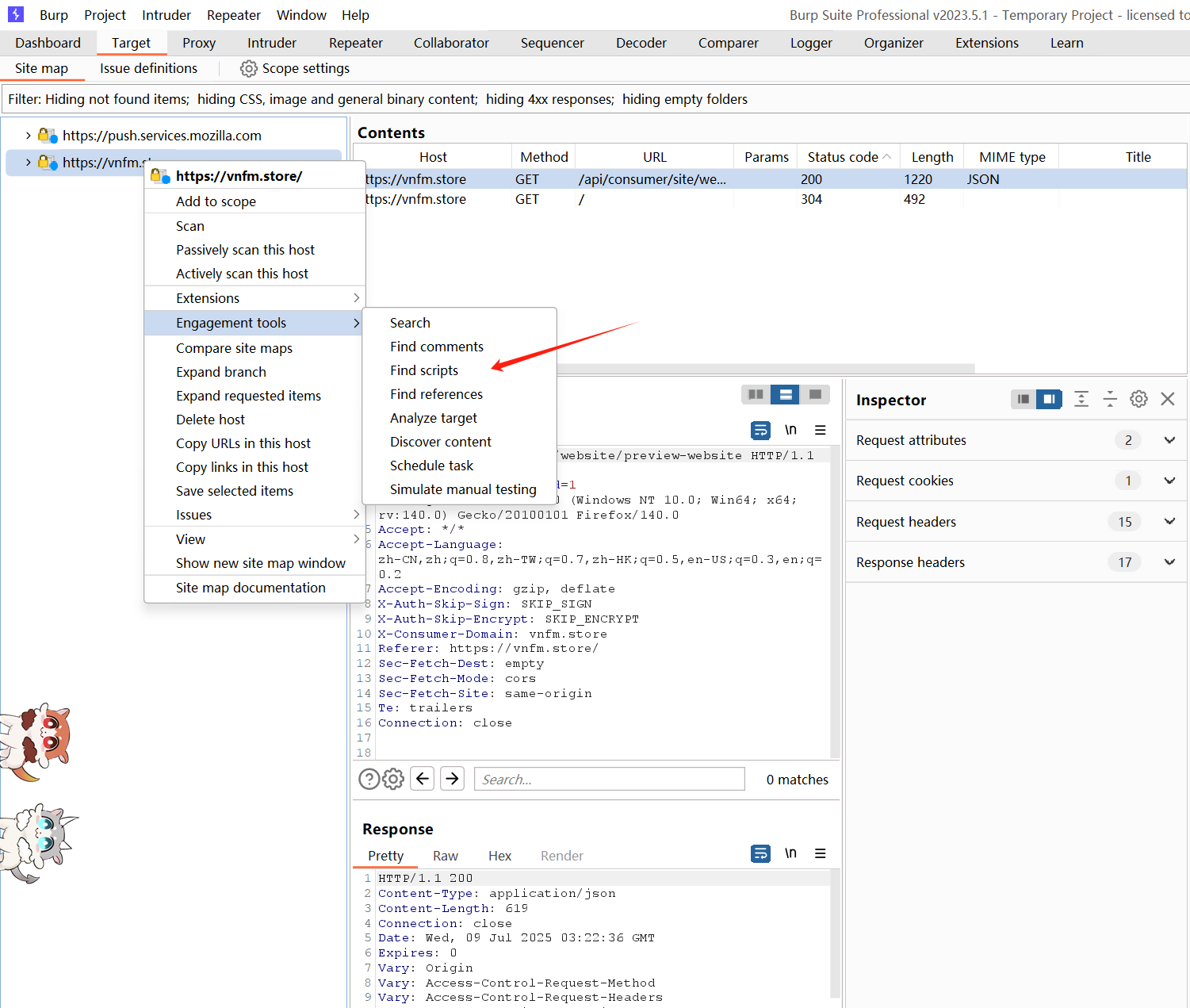The height and width of the screenshot is (1008, 1190).
Task: Collapse all Inspector sections icon
Action: (1110, 399)
